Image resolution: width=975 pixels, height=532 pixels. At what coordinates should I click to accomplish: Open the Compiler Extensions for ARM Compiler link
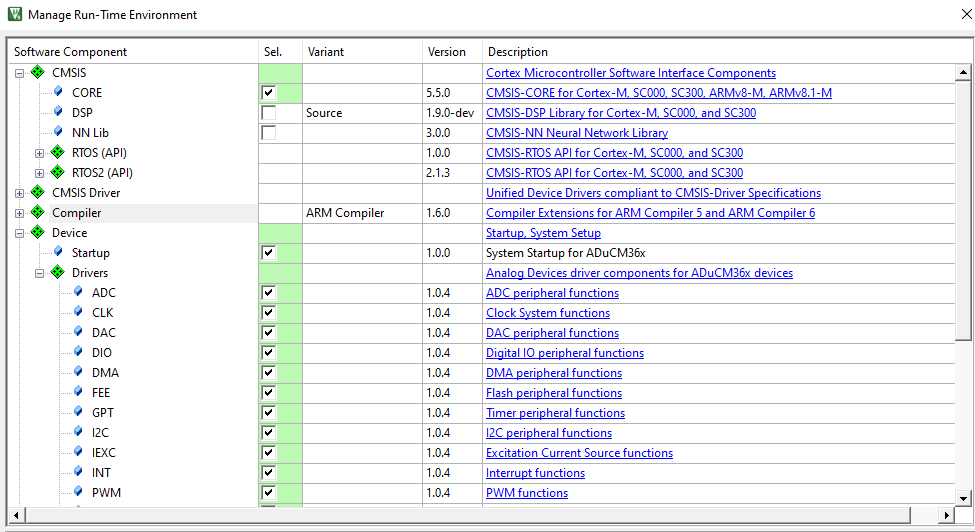coord(650,213)
